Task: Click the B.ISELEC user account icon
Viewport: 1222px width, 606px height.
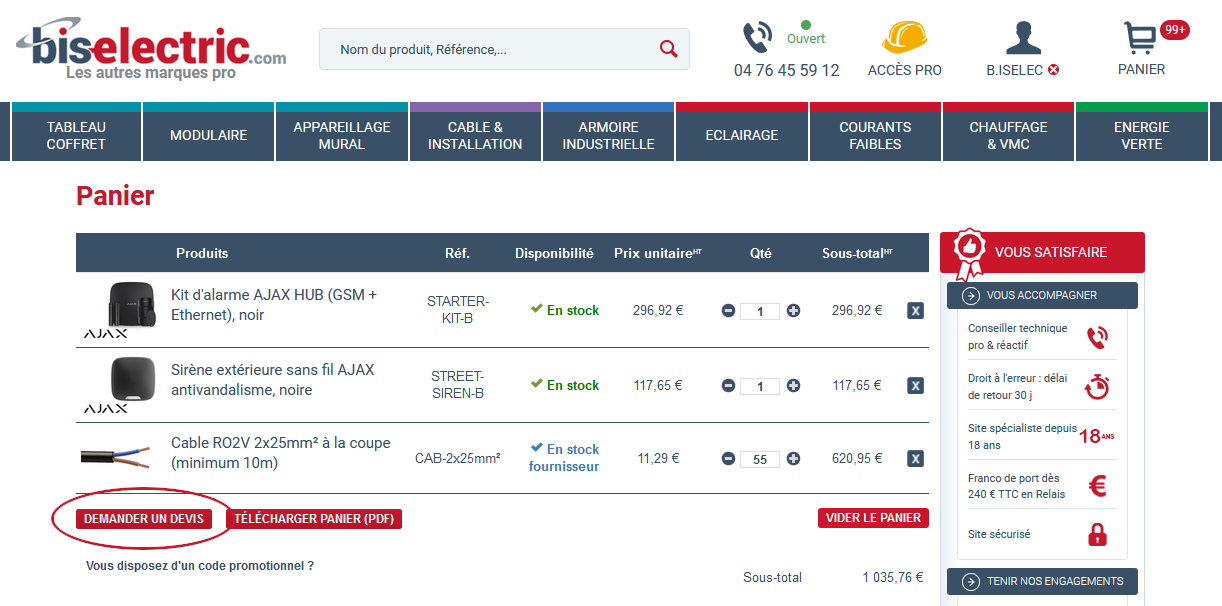Action: [x=1023, y=38]
